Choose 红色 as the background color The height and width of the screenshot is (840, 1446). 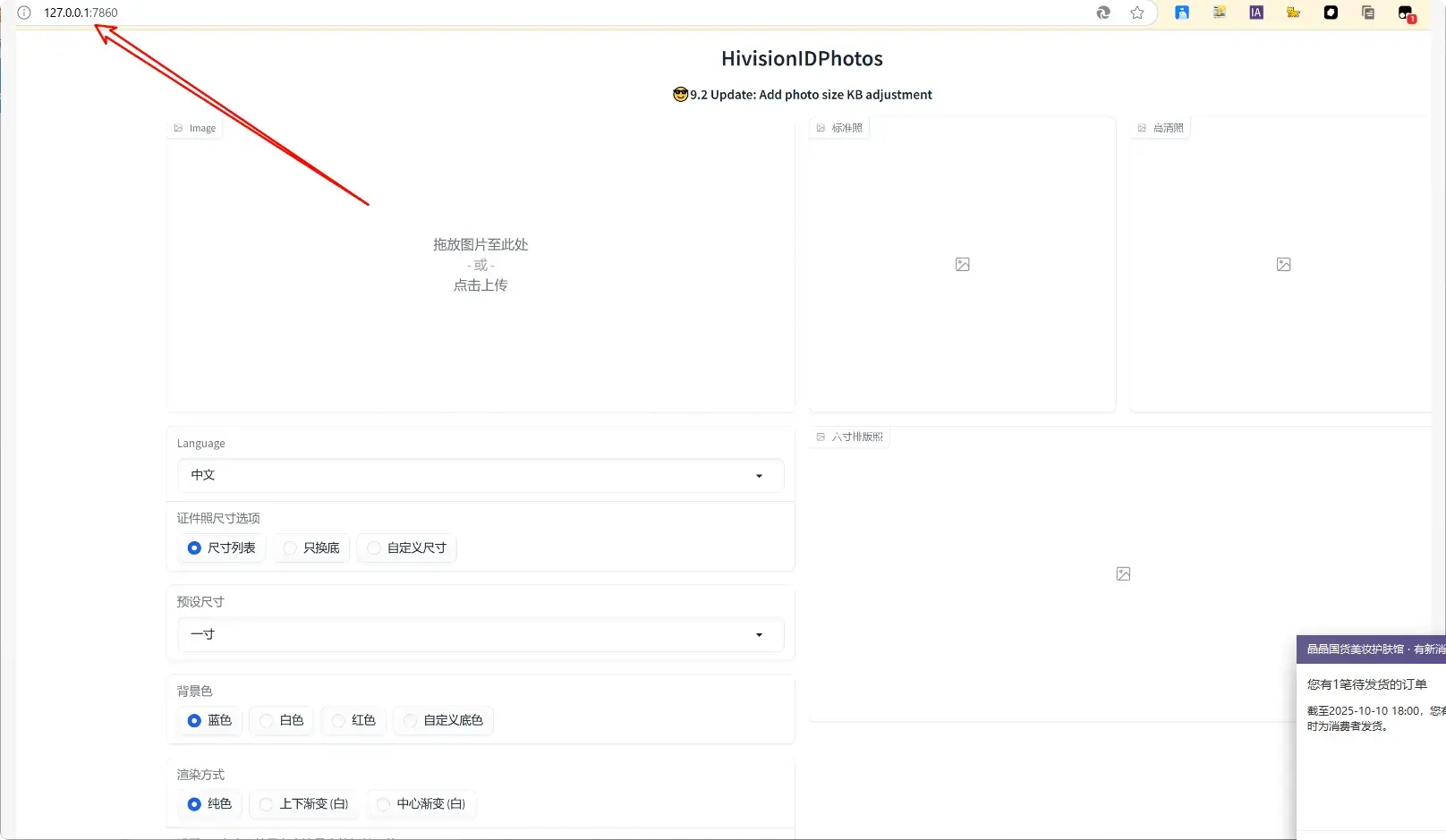pos(338,721)
